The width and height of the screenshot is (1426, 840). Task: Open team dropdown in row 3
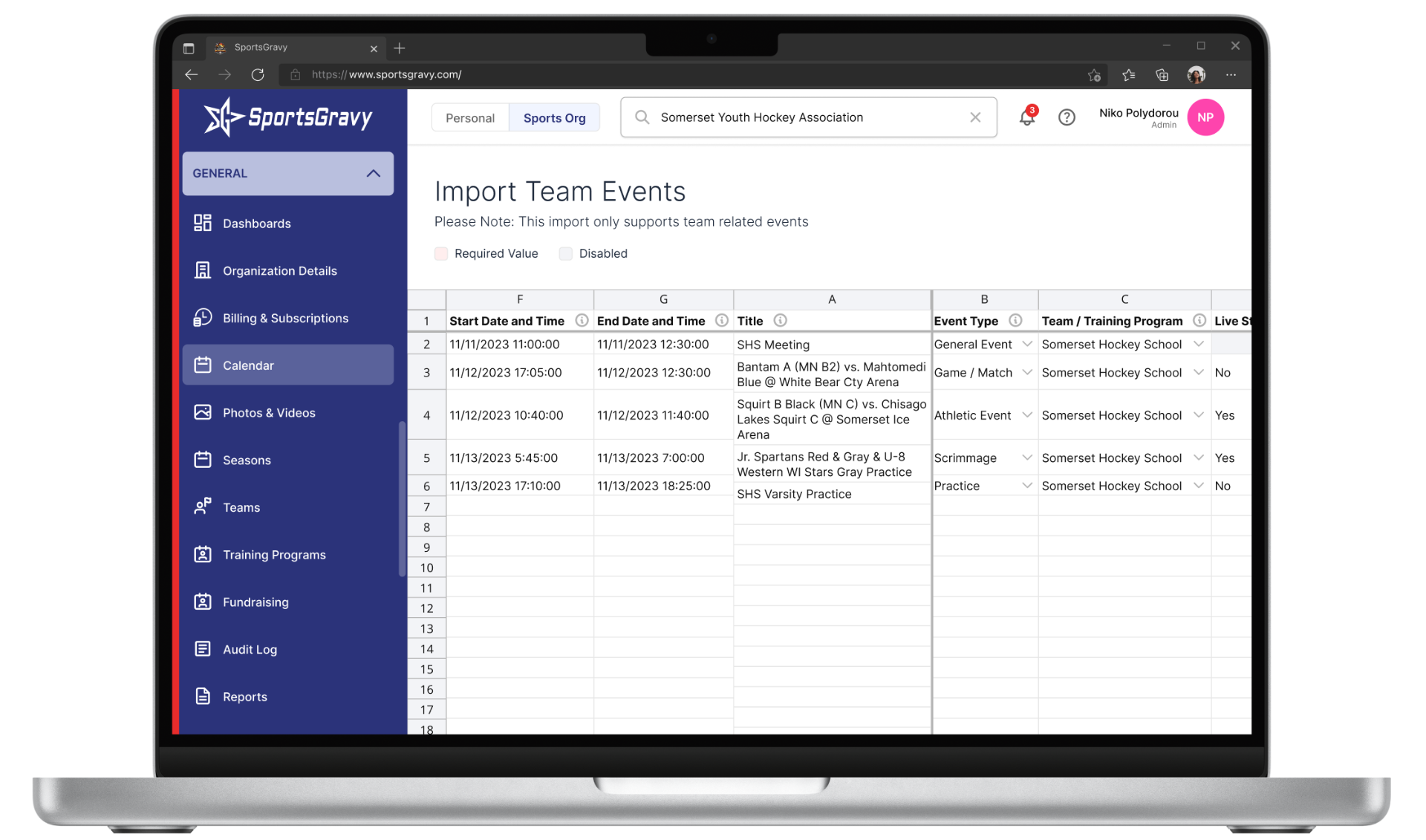(x=1199, y=372)
